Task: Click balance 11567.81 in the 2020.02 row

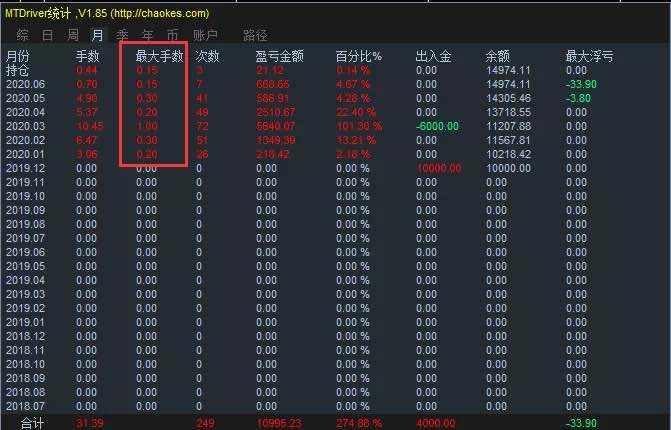Action: click(508, 140)
